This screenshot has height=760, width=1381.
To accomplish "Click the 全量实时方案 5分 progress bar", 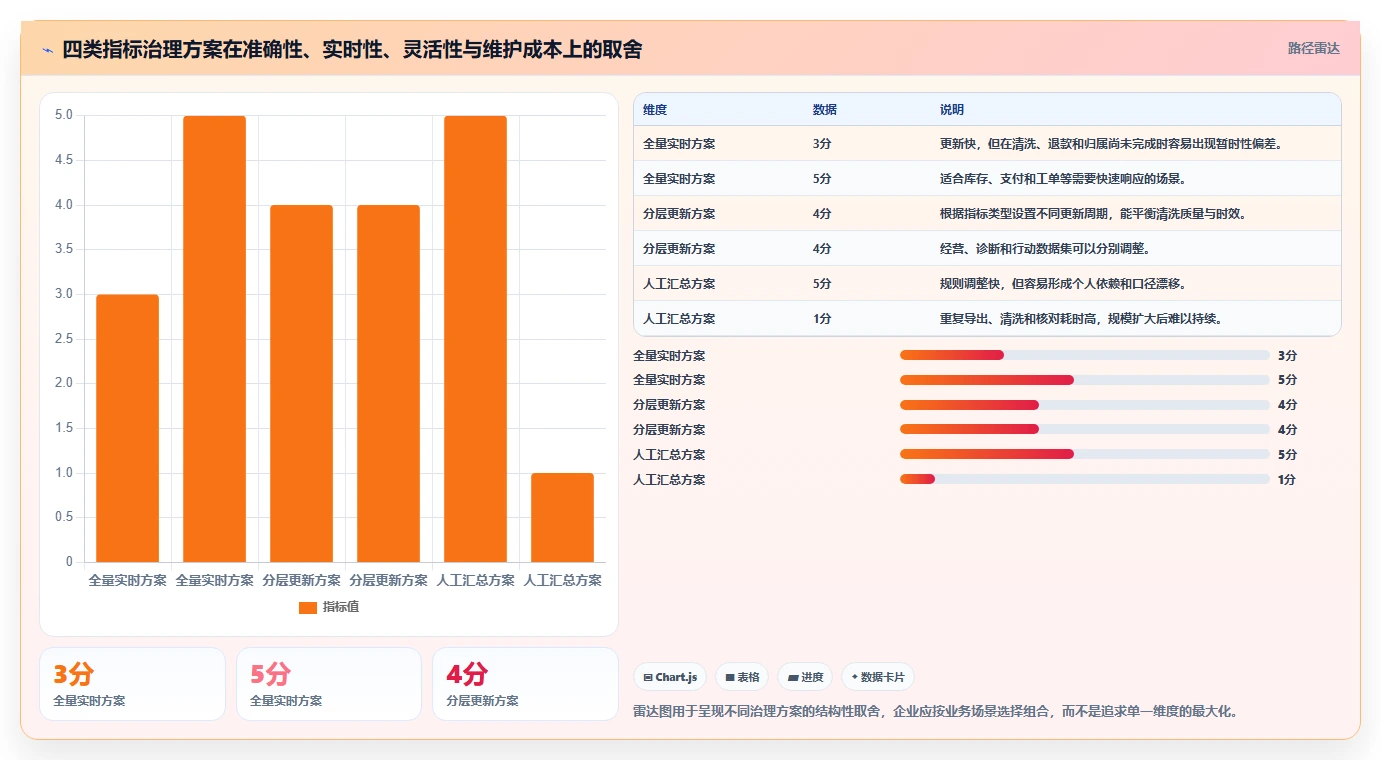I will [1084, 380].
